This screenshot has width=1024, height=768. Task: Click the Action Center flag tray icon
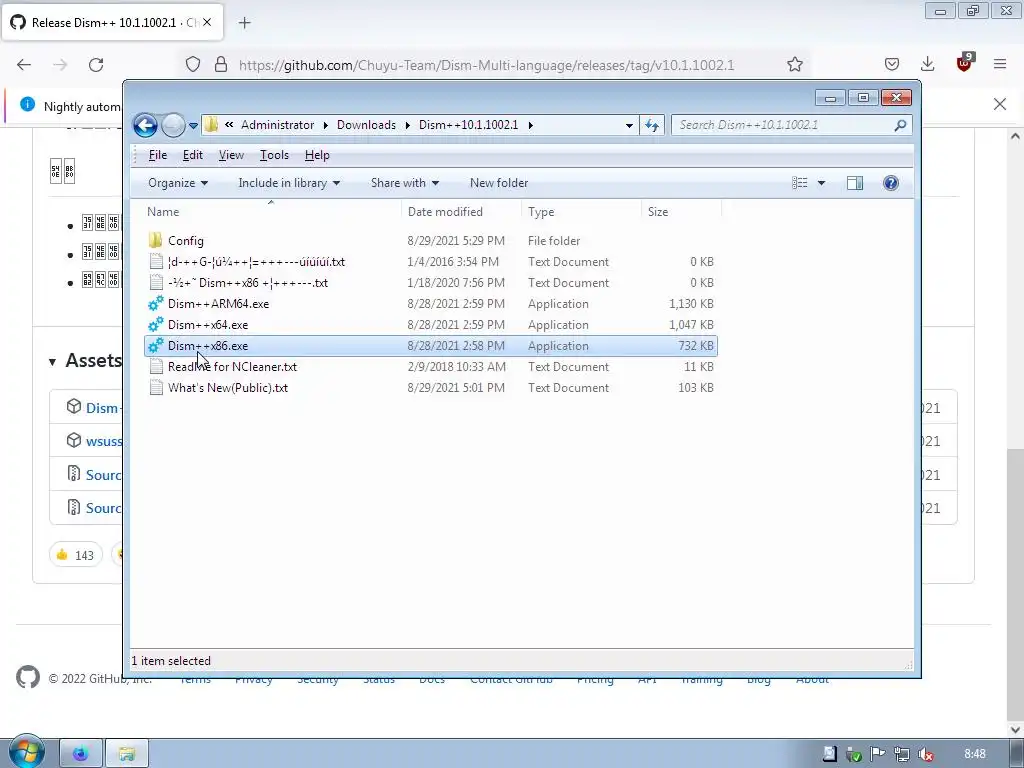[877, 754]
